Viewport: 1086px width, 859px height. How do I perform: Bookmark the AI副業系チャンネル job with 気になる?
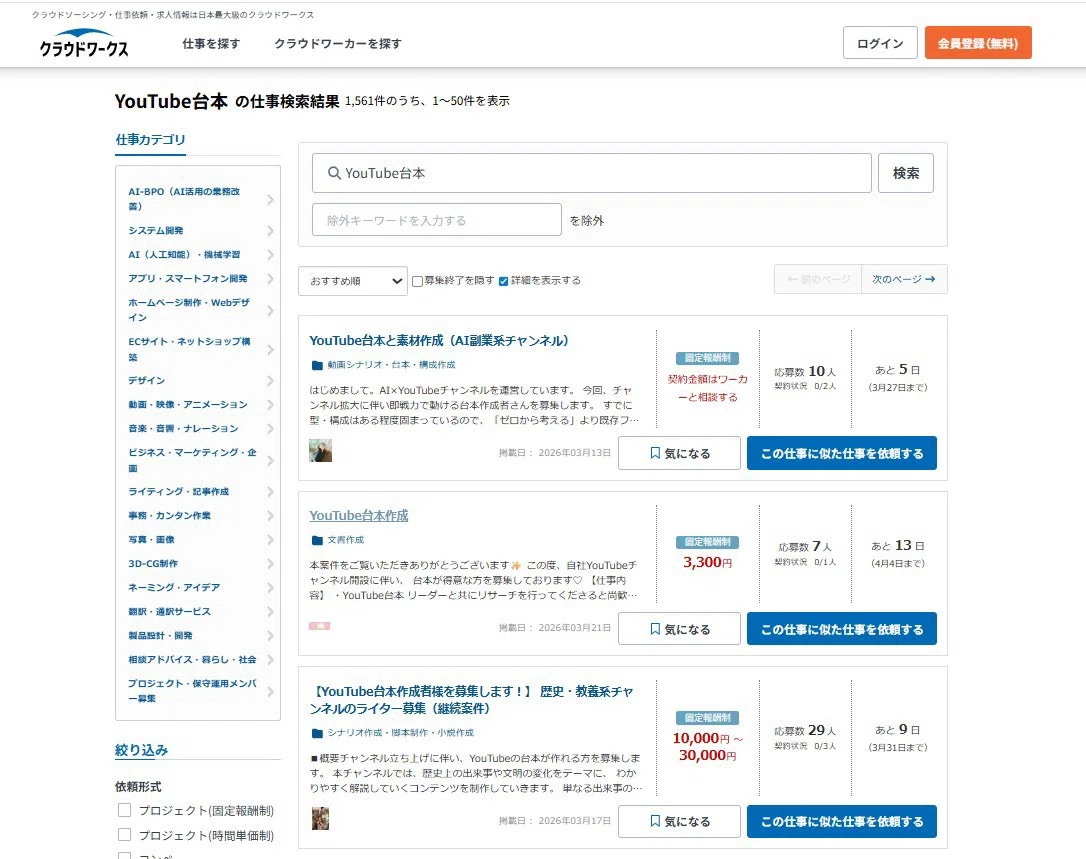[x=679, y=453]
